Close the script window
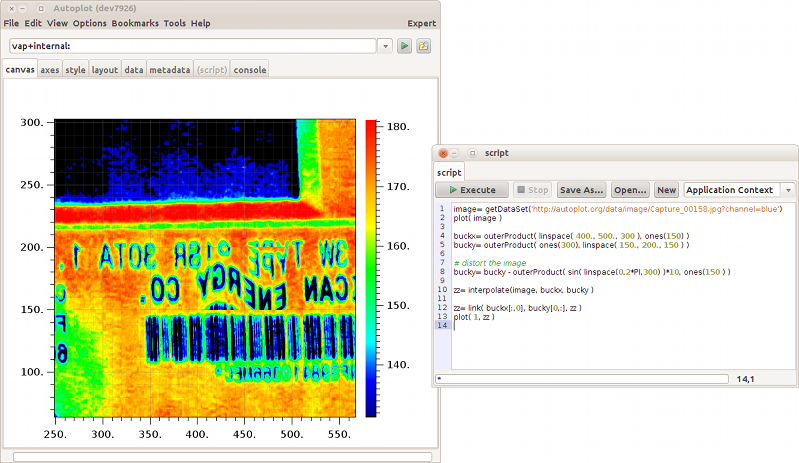 point(443,153)
